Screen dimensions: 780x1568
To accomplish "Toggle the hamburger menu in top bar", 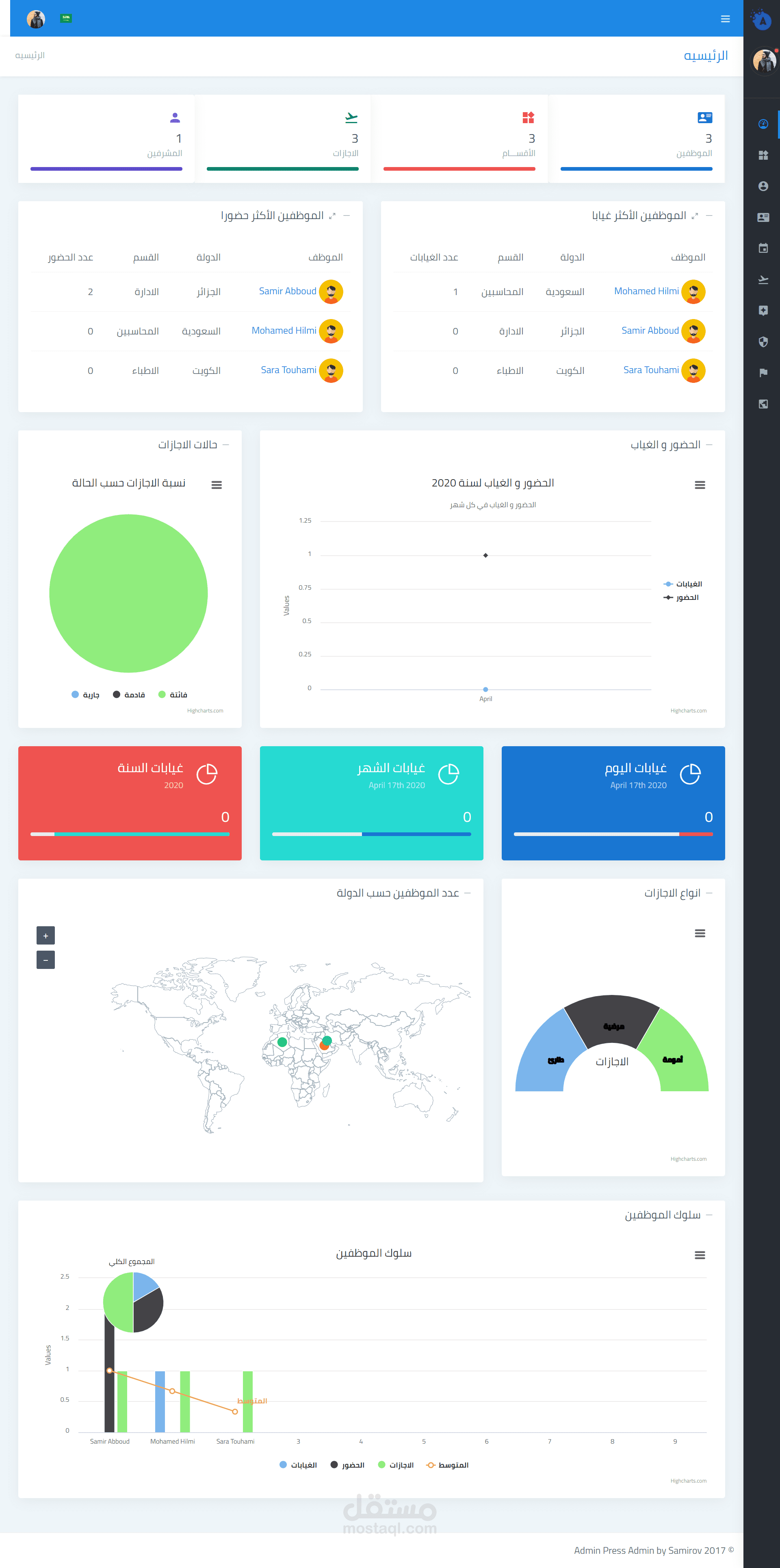I will coord(725,19).
